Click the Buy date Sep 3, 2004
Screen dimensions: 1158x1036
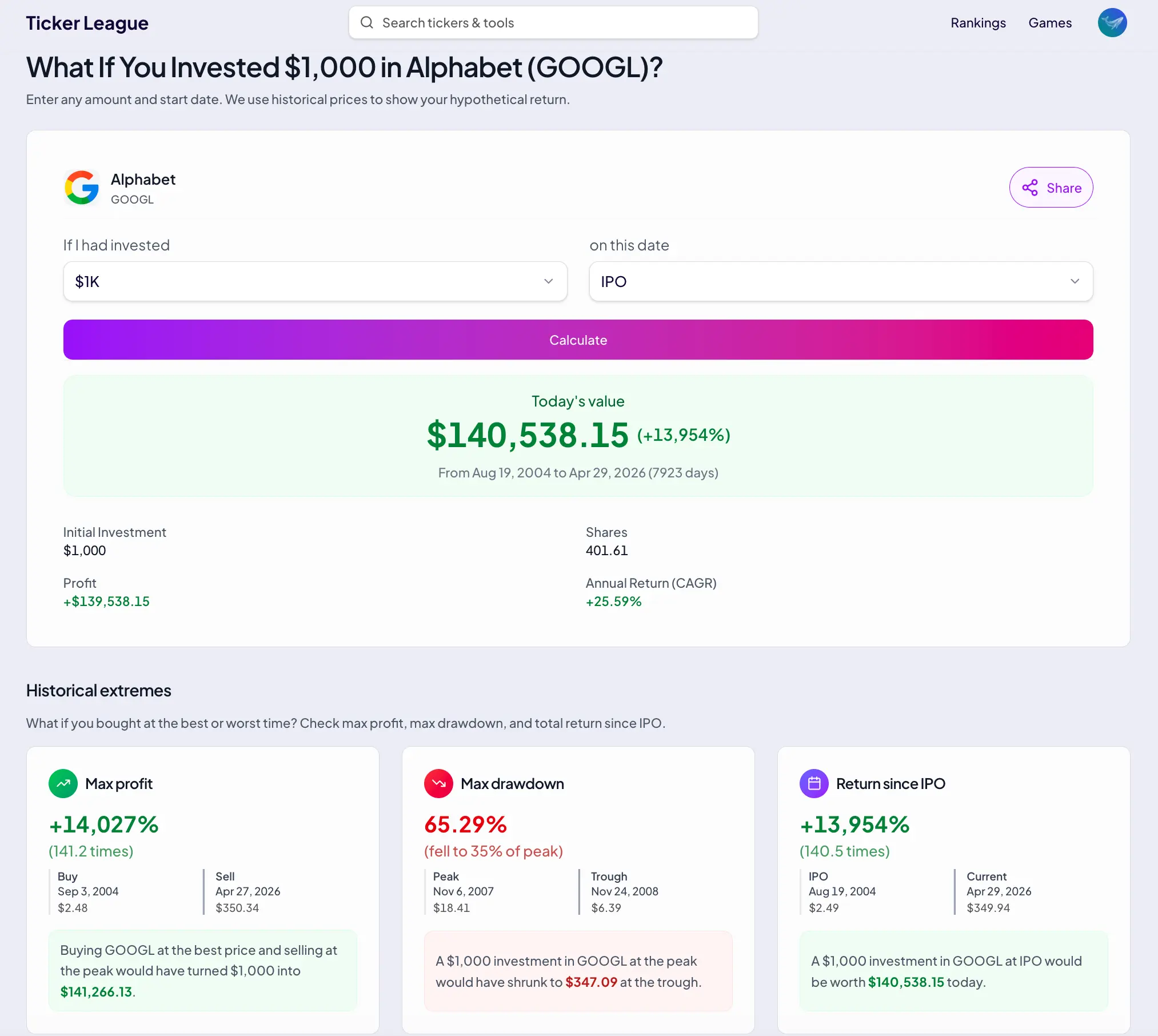click(x=88, y=891)
